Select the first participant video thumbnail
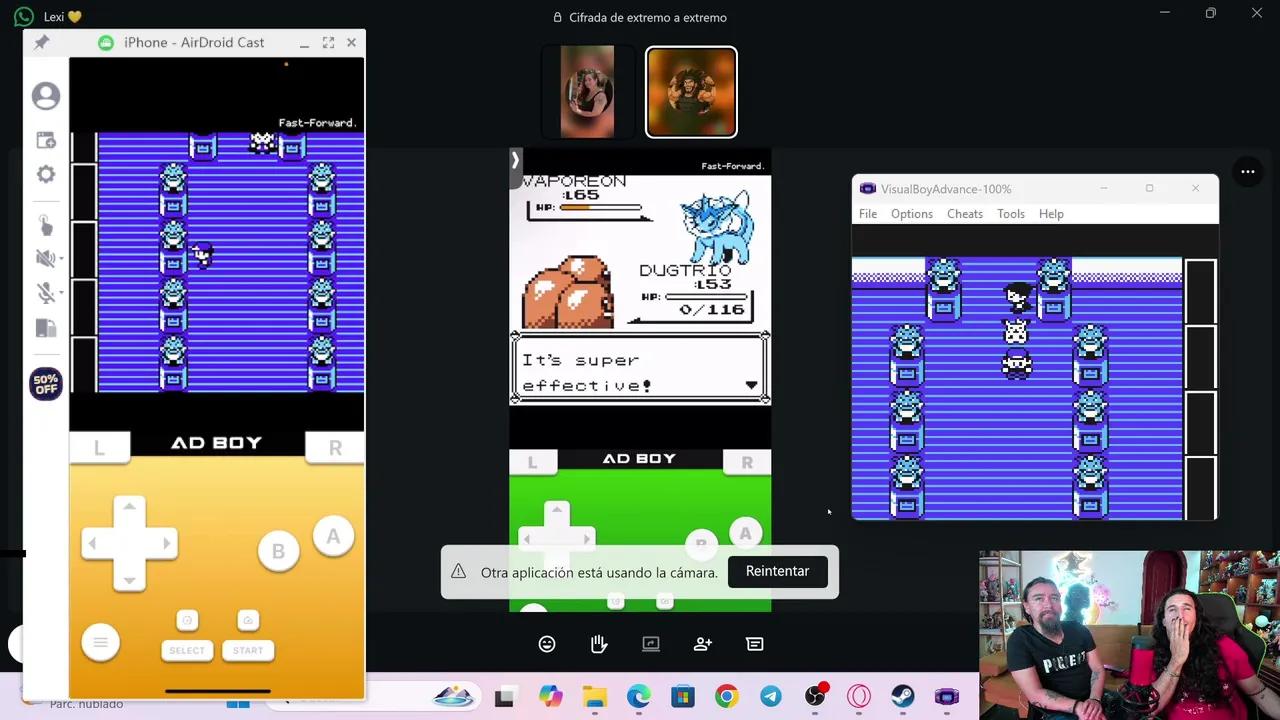Image resolution: width=1280 pixels, height=720 pixels. coord(588,91)
